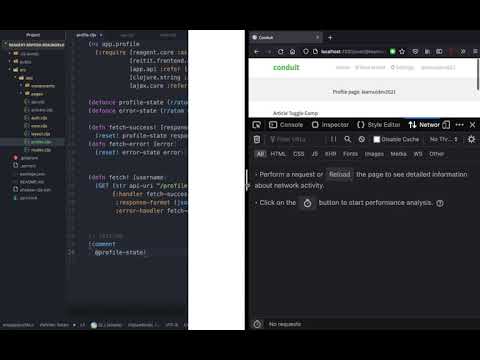Image resolution: width=480 pixels, height=360 pixels.
Task: Filter requests by All
Action: [261, 154]
